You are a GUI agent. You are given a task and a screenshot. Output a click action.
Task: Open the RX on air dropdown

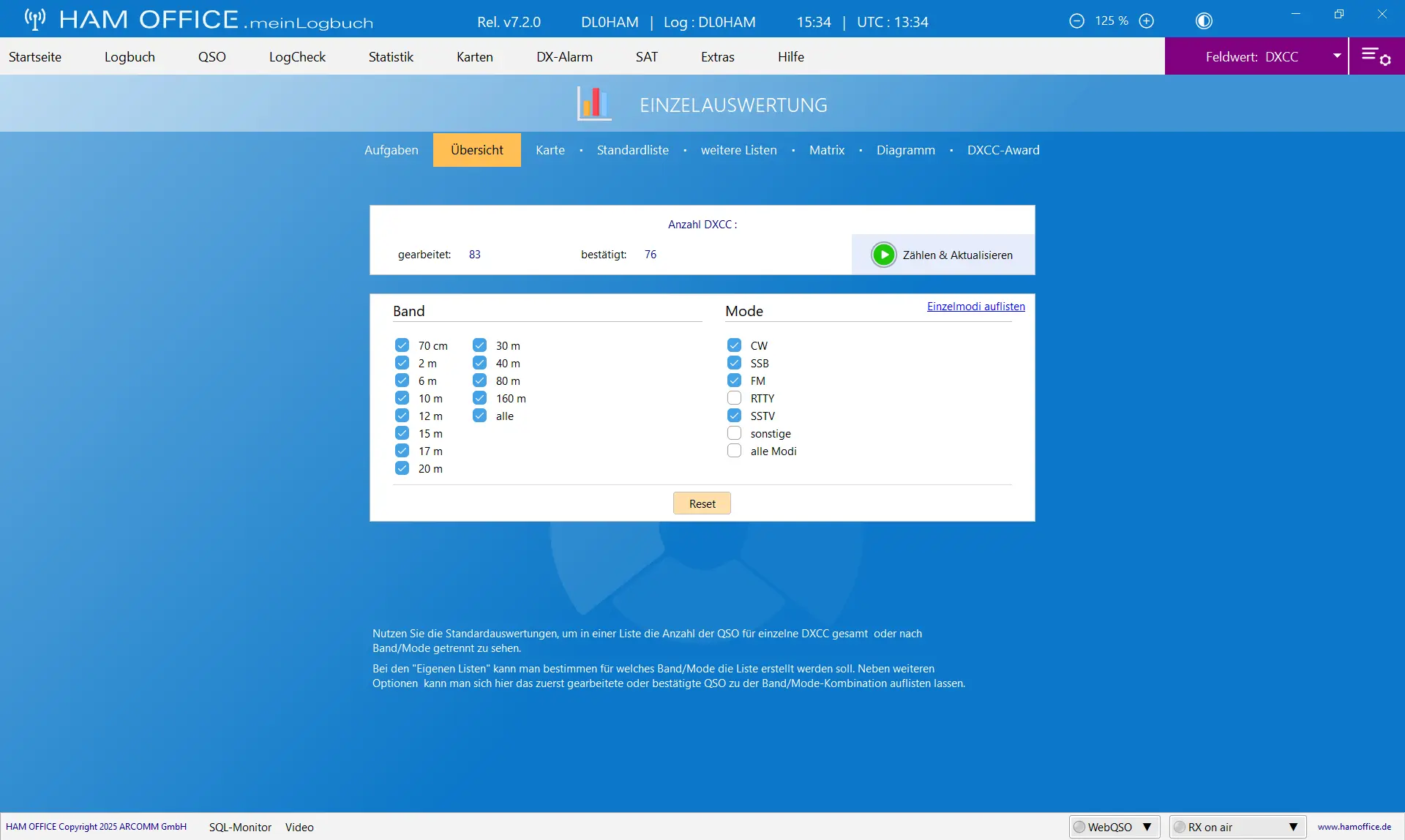coord(1293,827)
